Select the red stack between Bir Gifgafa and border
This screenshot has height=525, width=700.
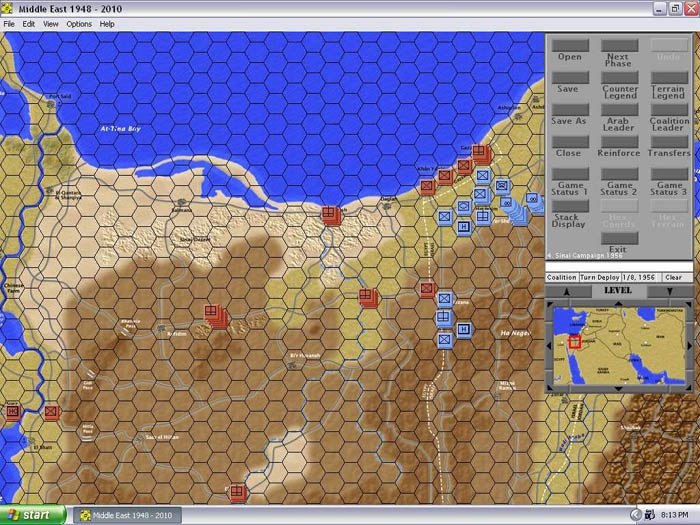coord(368,297)
